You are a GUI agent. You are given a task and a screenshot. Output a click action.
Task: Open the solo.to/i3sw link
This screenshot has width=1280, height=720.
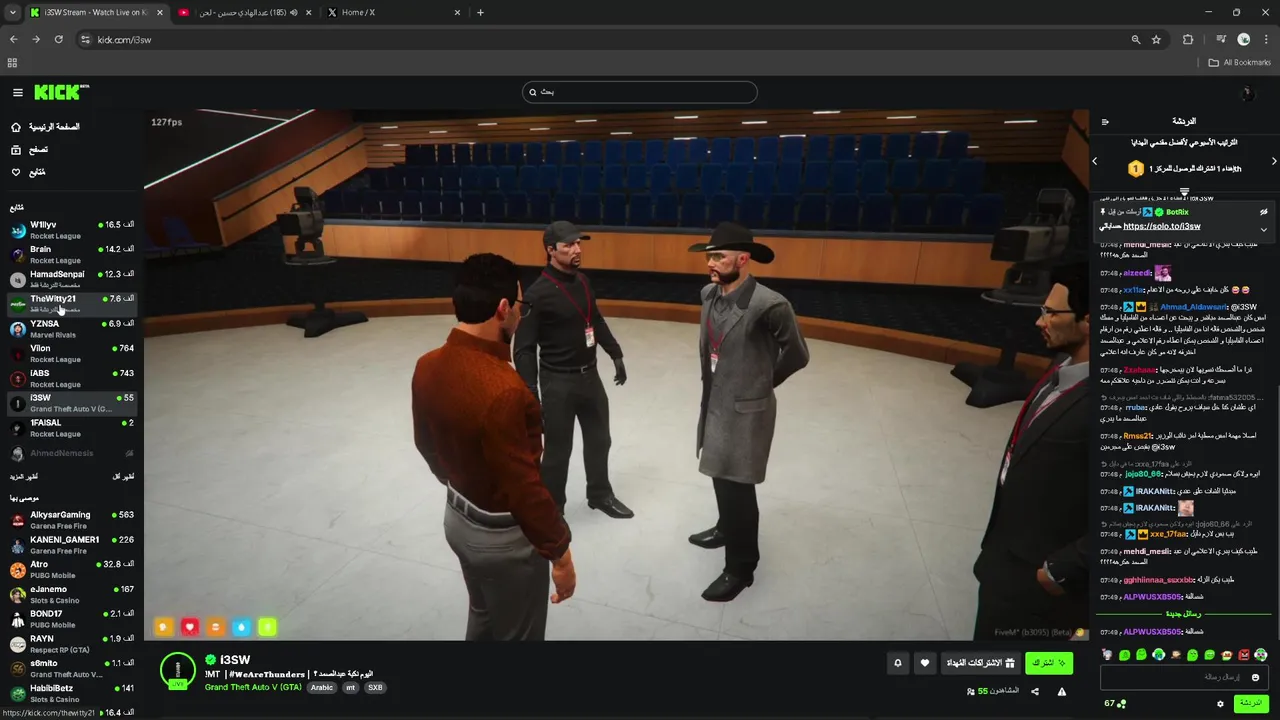coord(1162,227)
